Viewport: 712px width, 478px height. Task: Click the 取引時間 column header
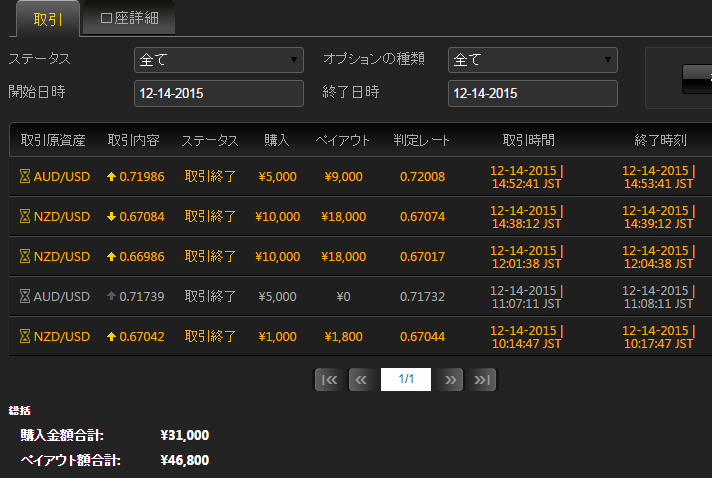(x=529, y=140)
